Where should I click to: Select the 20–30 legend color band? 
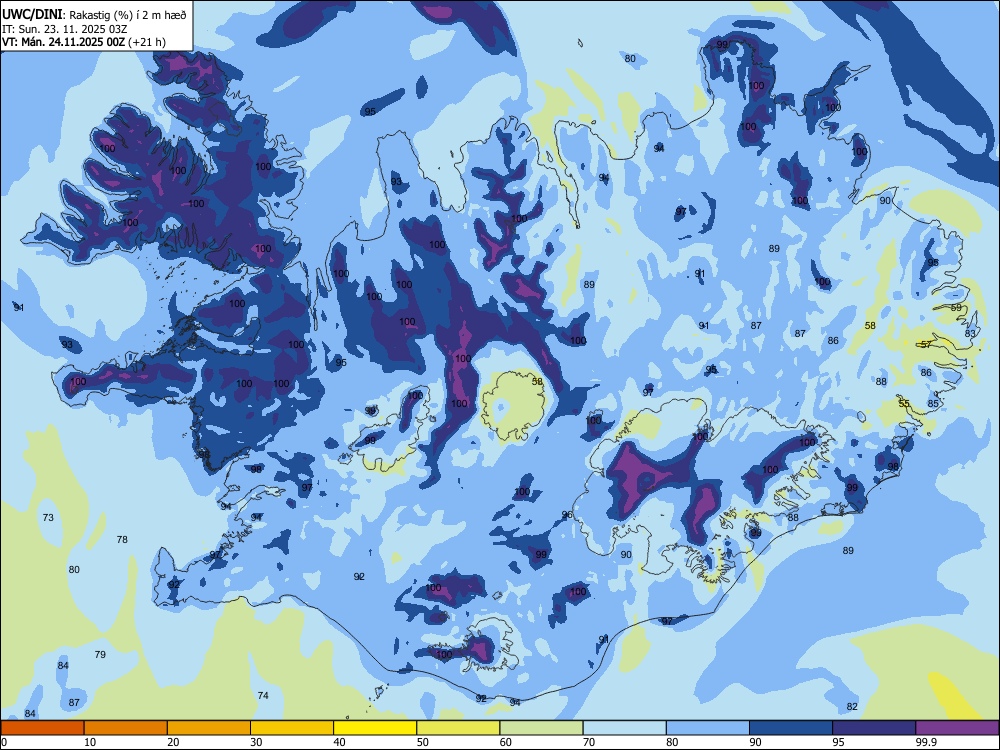(209, 728)
